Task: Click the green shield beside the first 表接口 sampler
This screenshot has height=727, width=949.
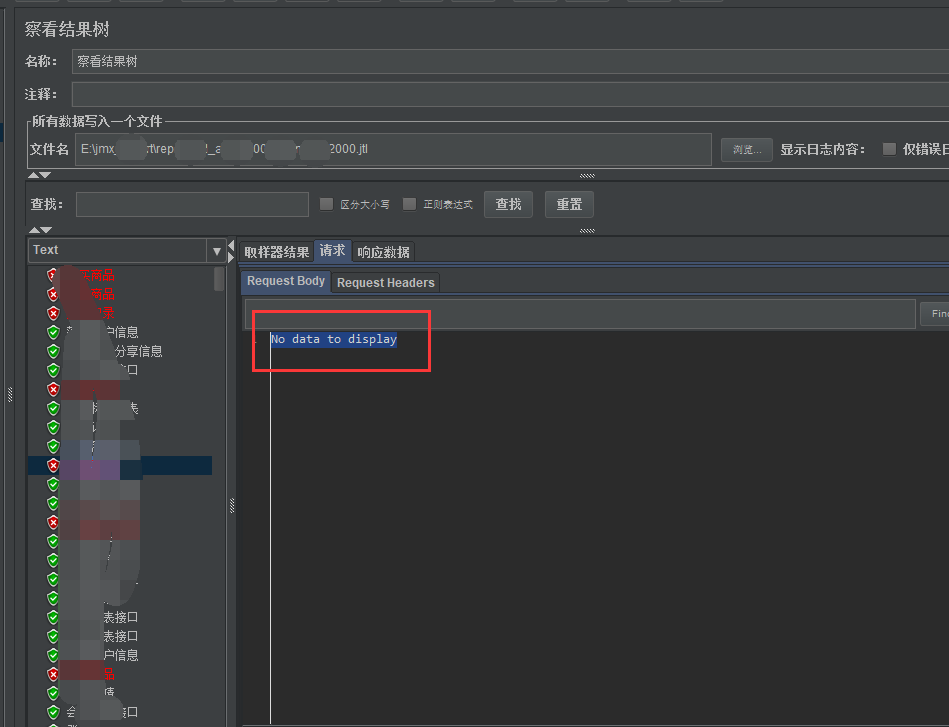Action: point(53,617)
